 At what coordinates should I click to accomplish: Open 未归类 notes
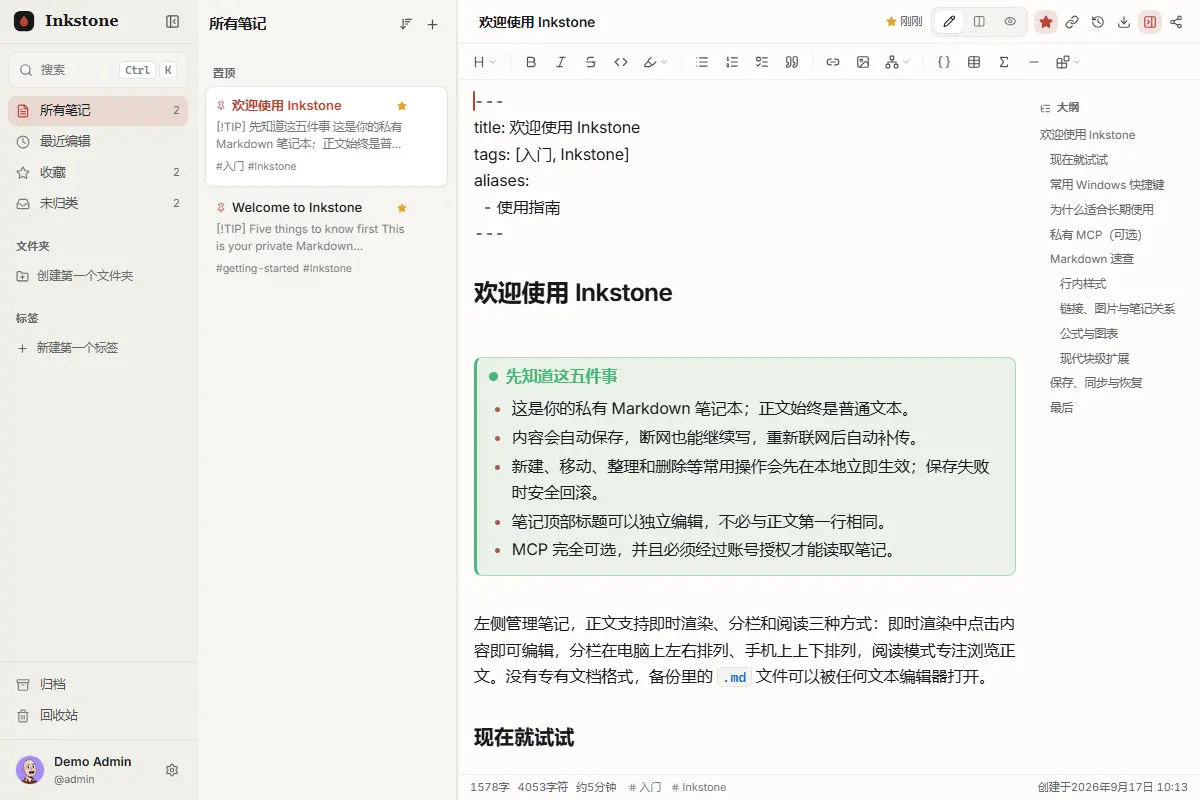[98, 203]
